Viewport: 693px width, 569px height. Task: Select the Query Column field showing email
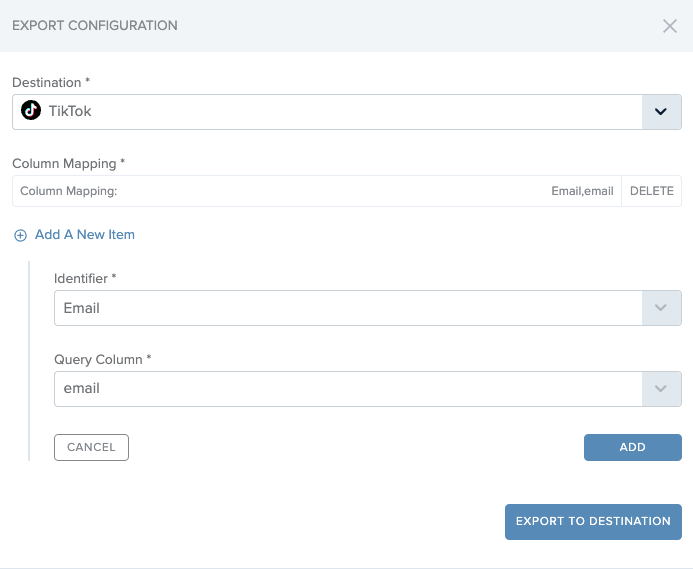coord(348,389)
